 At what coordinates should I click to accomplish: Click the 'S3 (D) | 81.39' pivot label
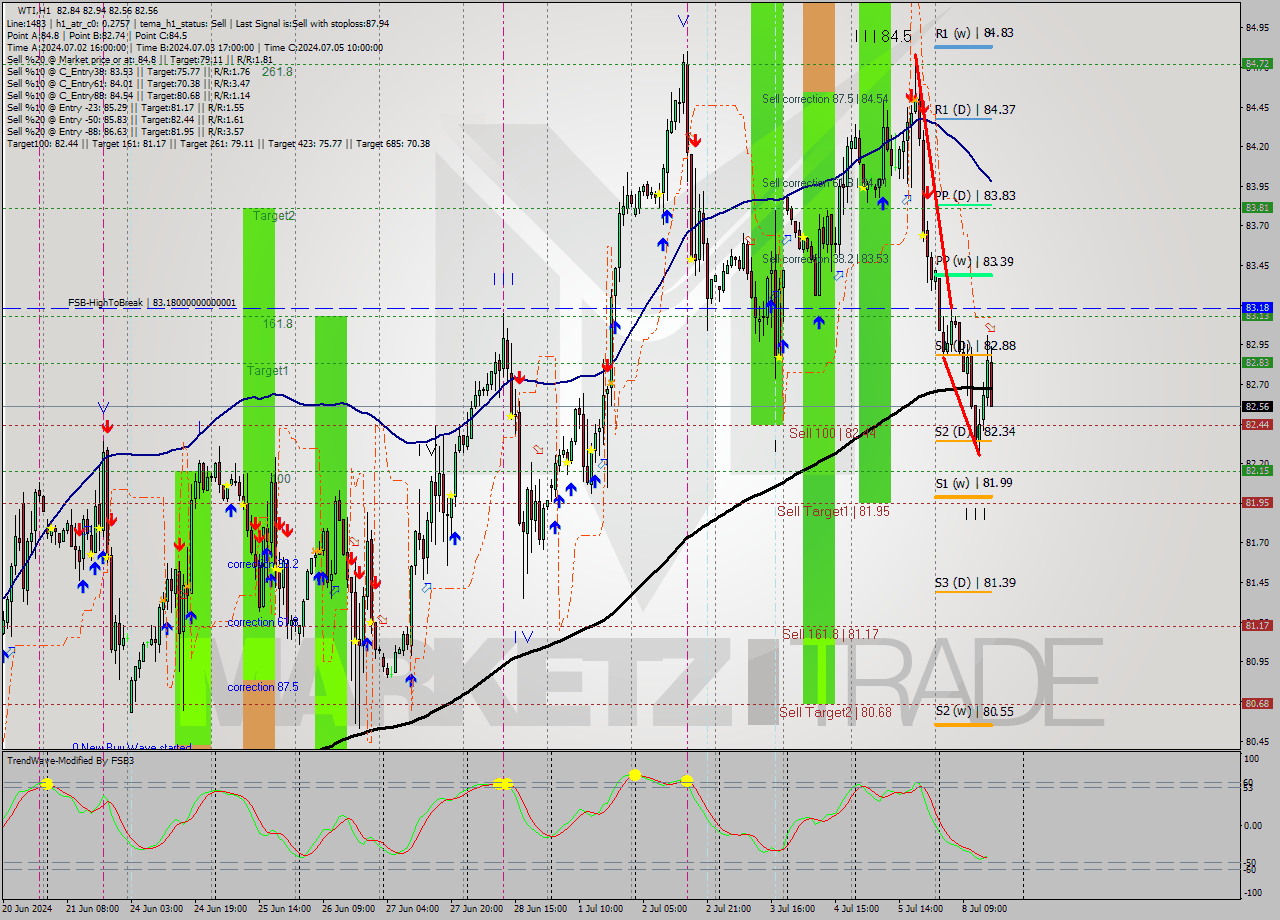pos(975,583)
